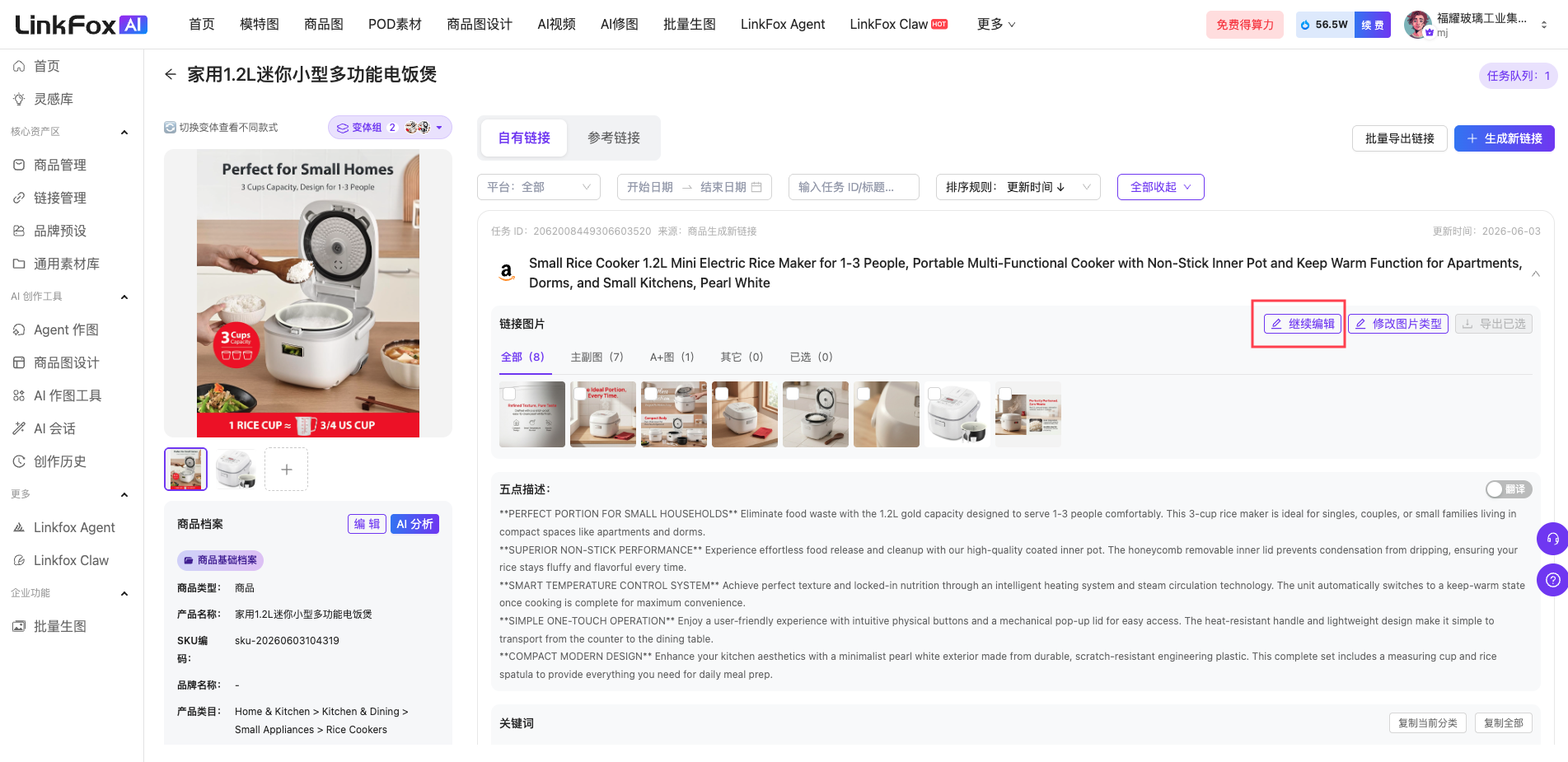Check the eighth link image checkbox
Screen dimensions: 1568x762
[x=1005, y=394]
